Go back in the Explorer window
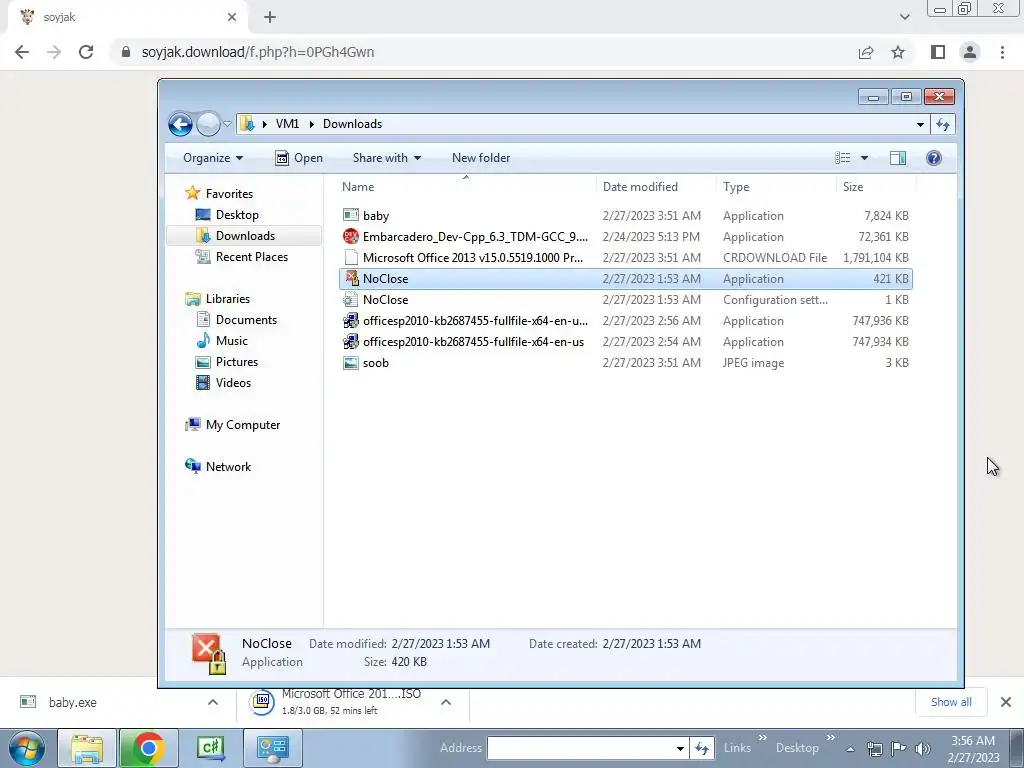The width and height of the screenshot is (1024, 768). coord(180,124)
